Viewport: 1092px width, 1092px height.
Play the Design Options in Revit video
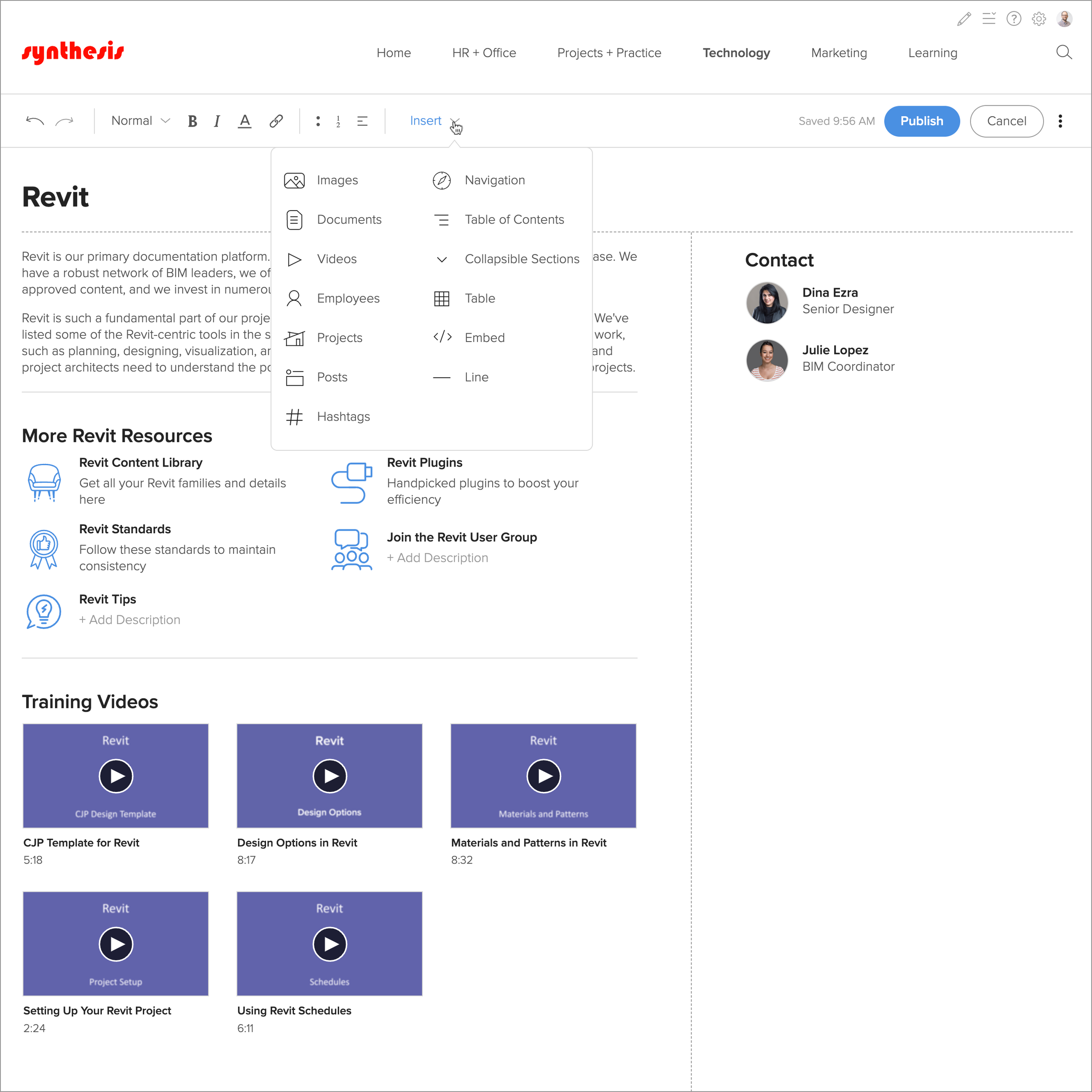click(x=329, y=776)
